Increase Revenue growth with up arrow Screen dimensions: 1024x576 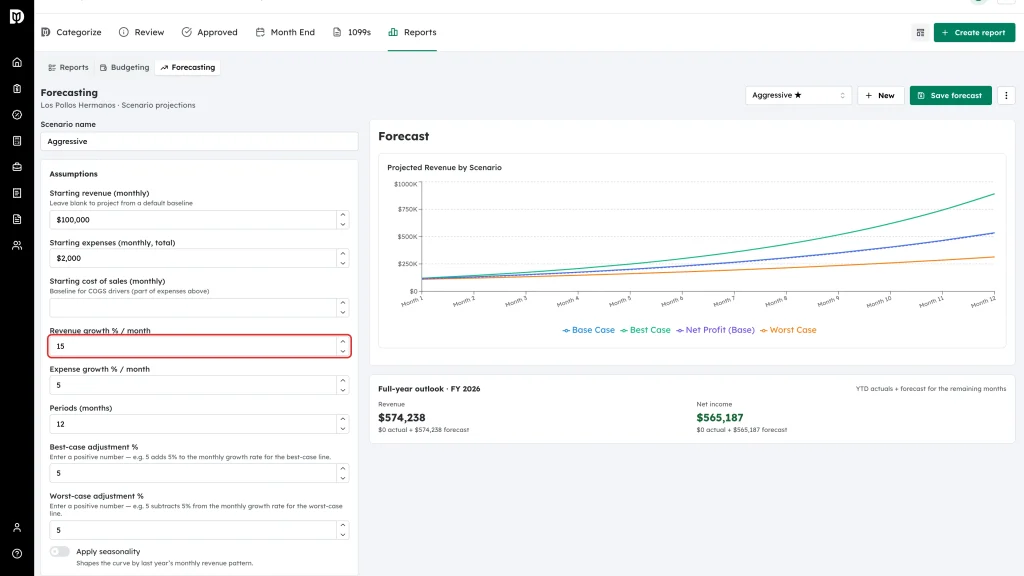coord(343,342)
